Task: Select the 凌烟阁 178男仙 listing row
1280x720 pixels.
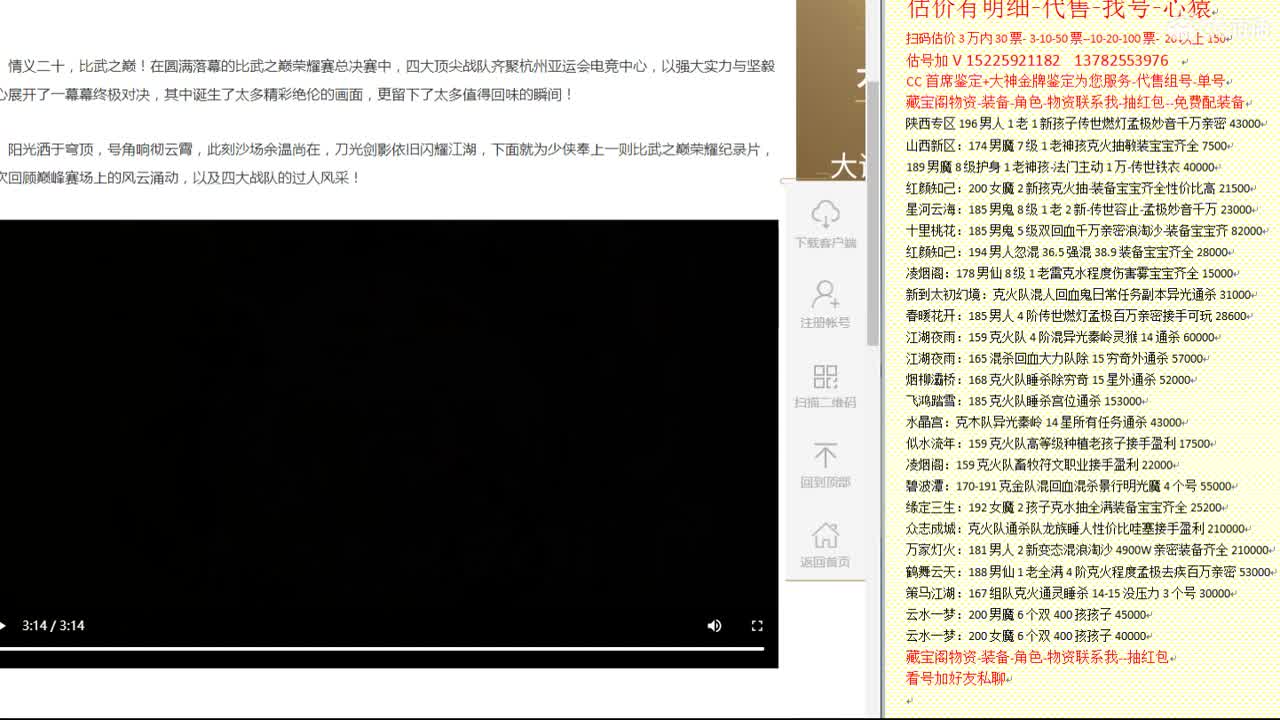Action: [1070, 273]
